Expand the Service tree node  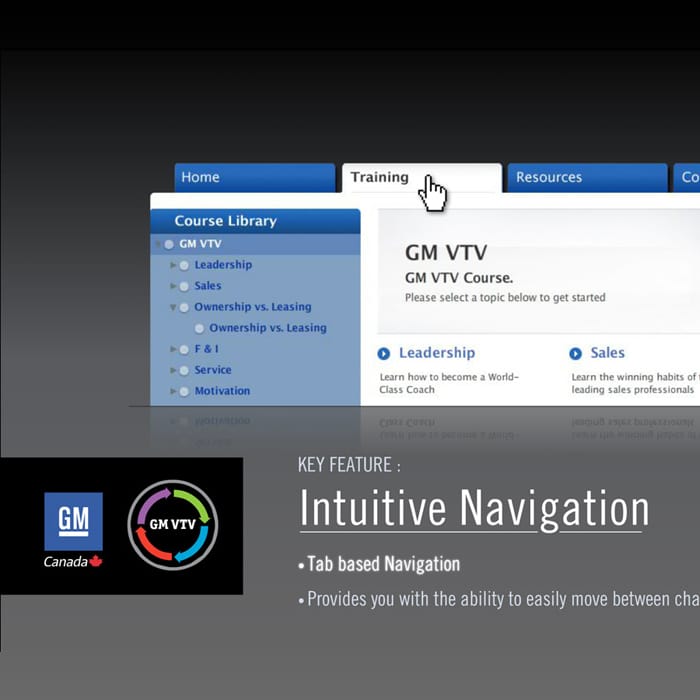pos(173,370)
